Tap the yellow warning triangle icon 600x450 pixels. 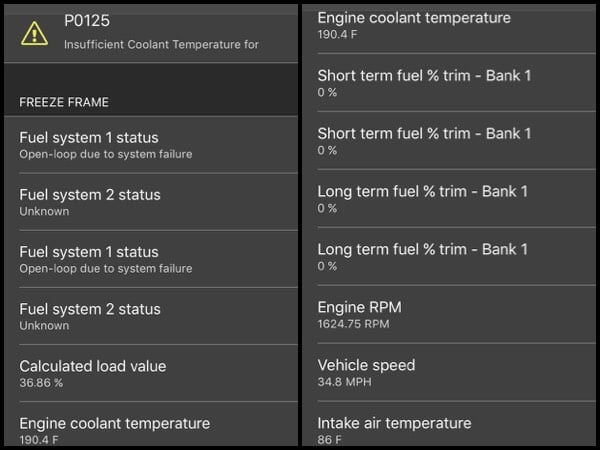point(34,33)
